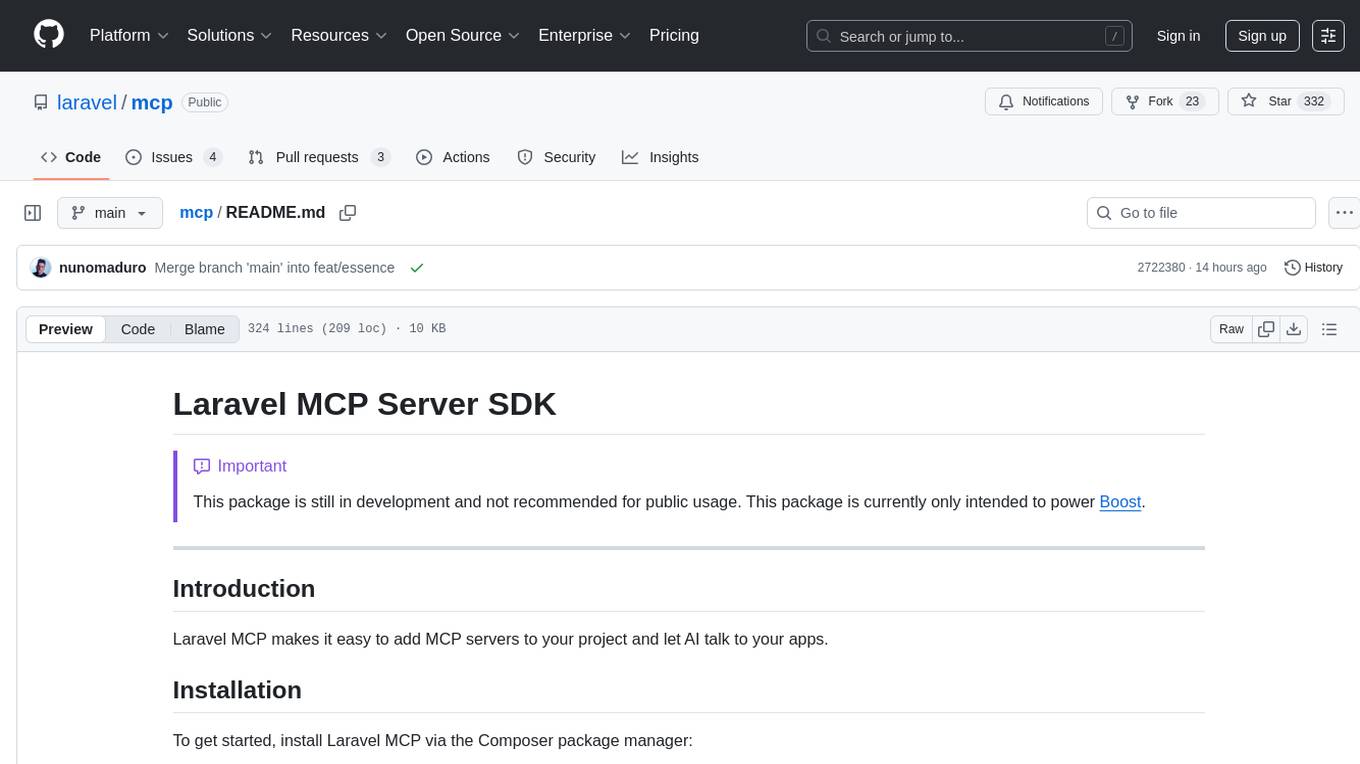Screen dimensions: 1360x764
Task: Open nunomaduro's avatar
Action: (41, 268)
